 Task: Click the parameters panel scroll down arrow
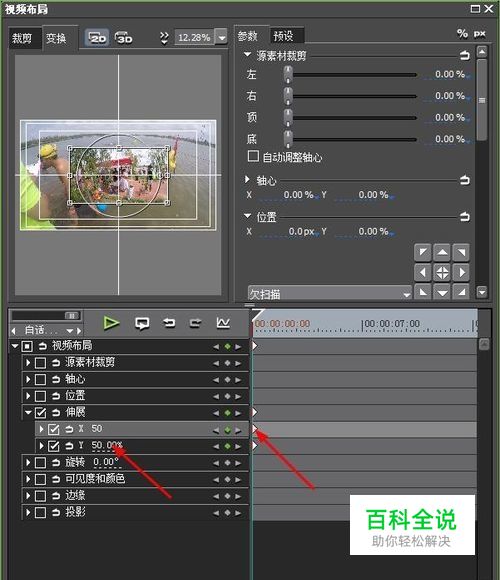pos(482,292)
